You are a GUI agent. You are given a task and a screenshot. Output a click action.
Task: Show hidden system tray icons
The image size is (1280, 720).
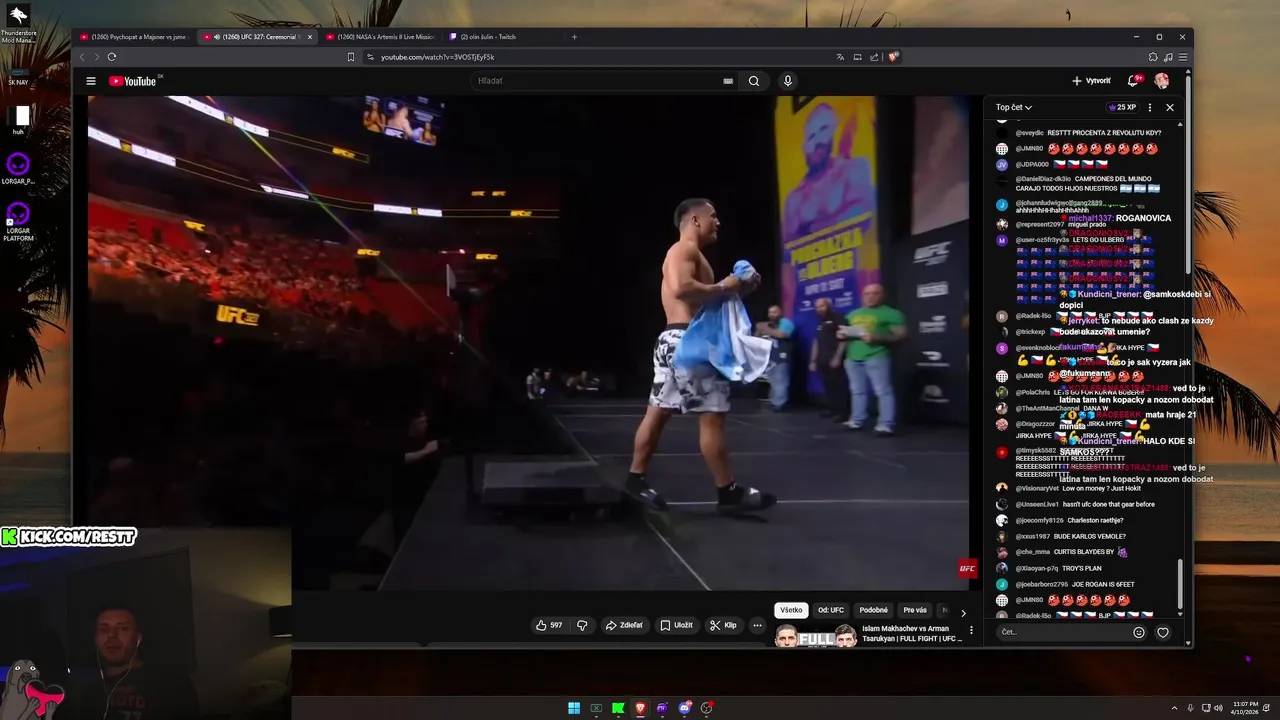pos(1174,708)
